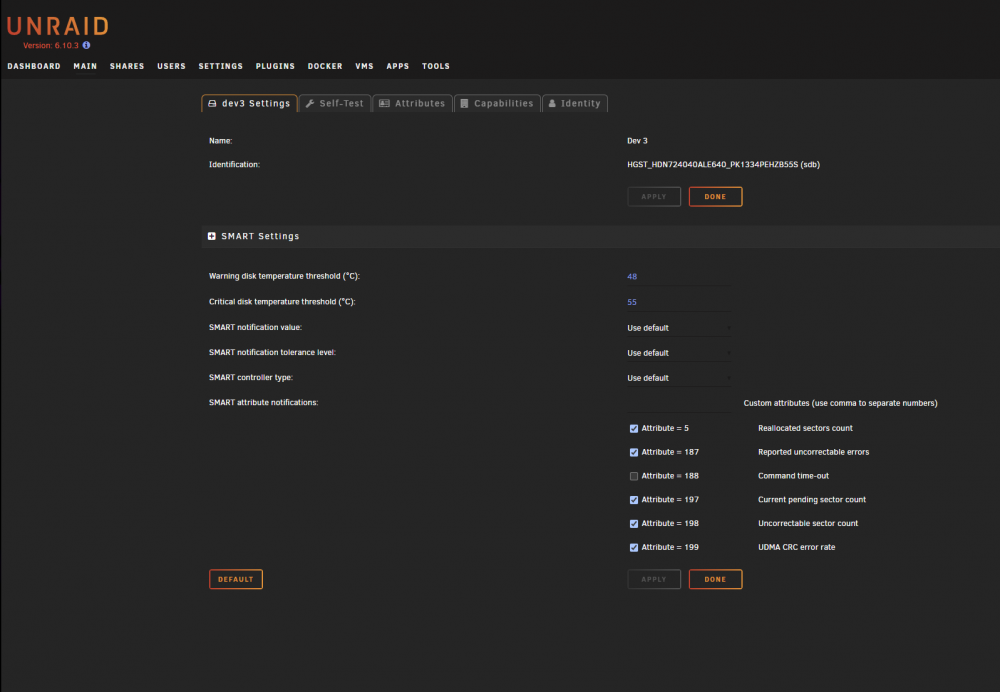Click warning temperature threshold field

point(679,277)
